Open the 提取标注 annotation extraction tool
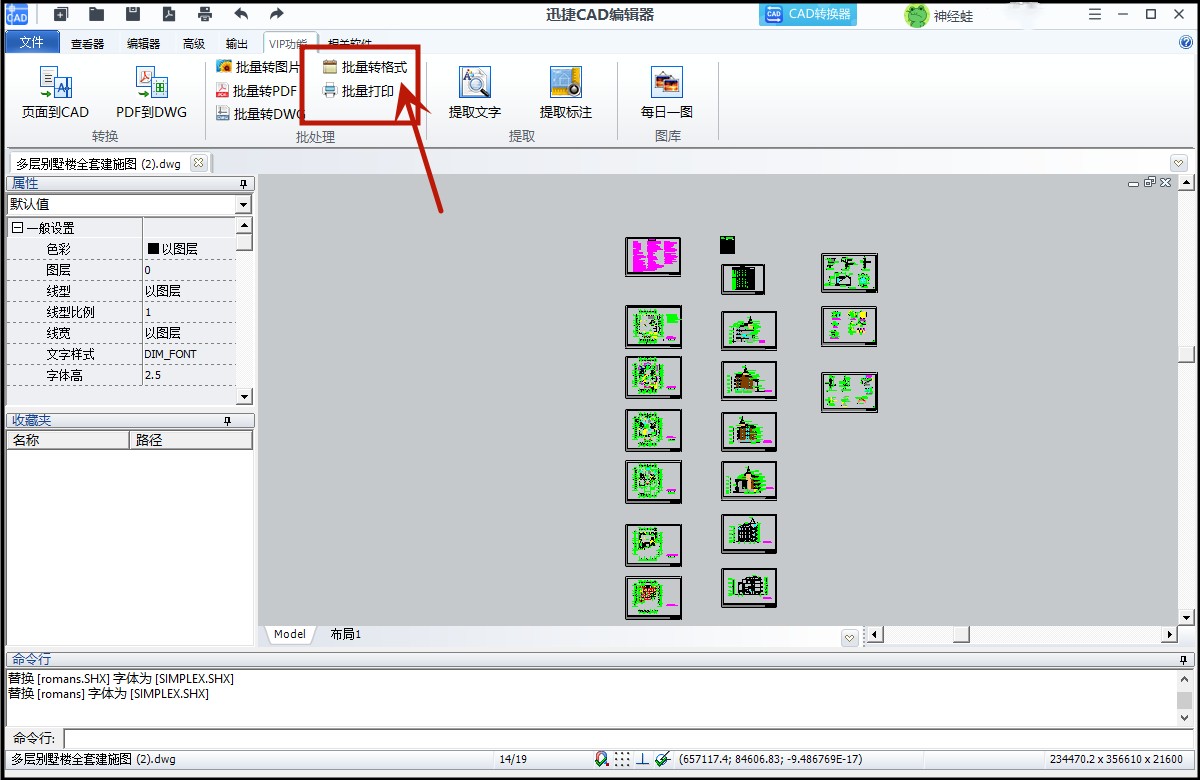Screen dimensions: 1200x780 [x=566, y=93]
